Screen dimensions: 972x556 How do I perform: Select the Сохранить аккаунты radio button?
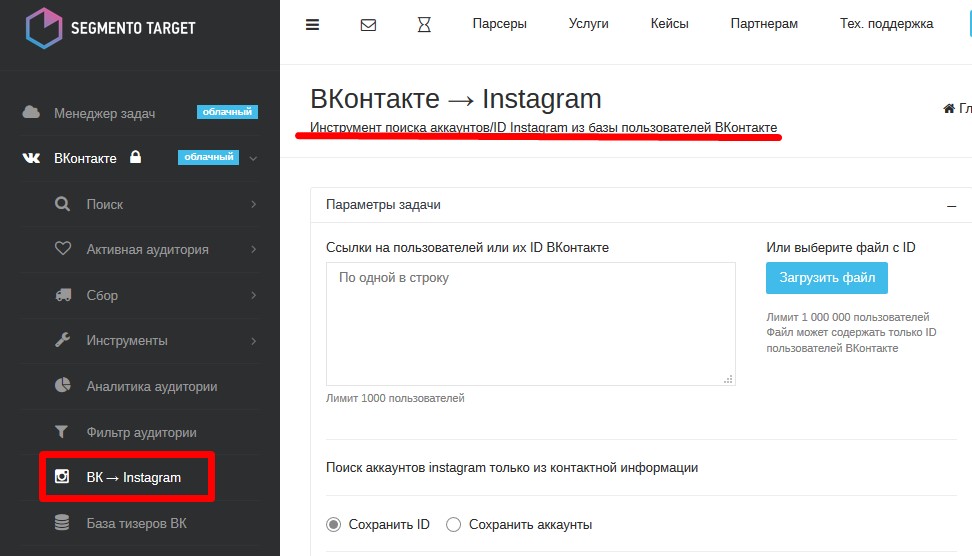[x=454, y=524]
